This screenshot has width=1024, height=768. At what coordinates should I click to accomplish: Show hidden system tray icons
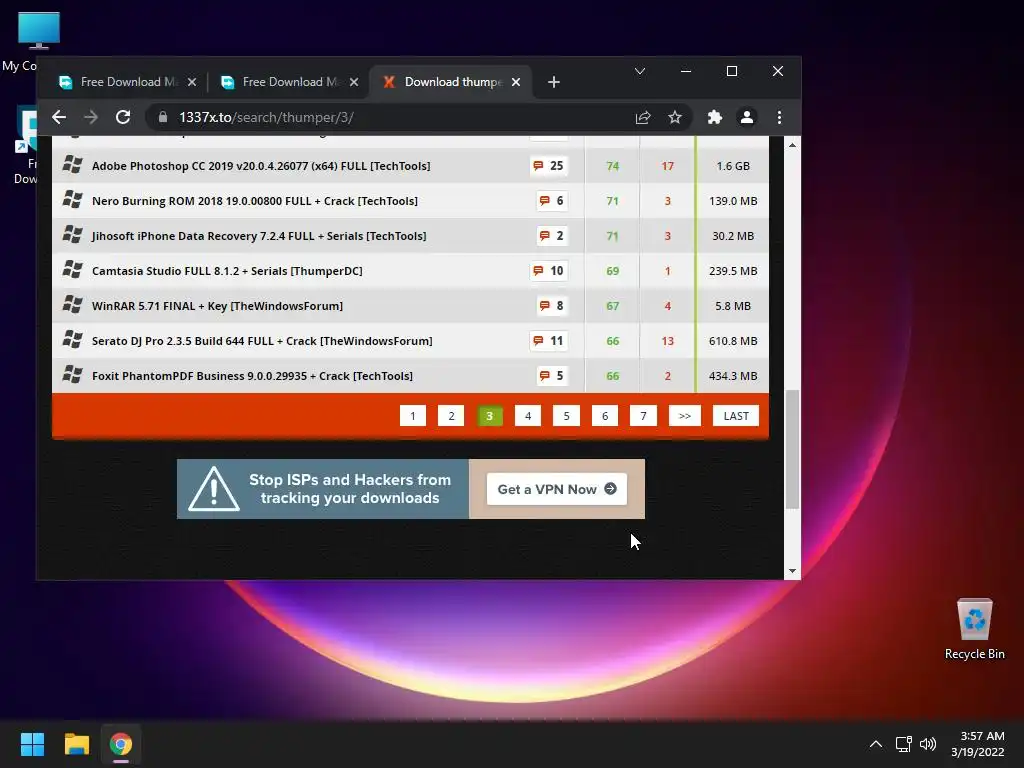[x=876, y=744]
